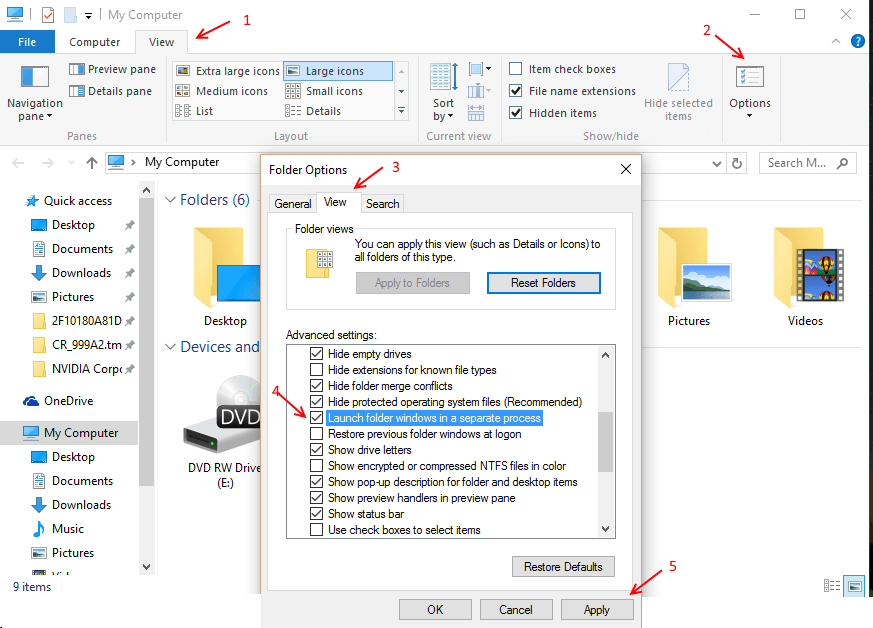The image size is (873, 628).
Task: Click inside the Search My Computer box
Action: 806,162
